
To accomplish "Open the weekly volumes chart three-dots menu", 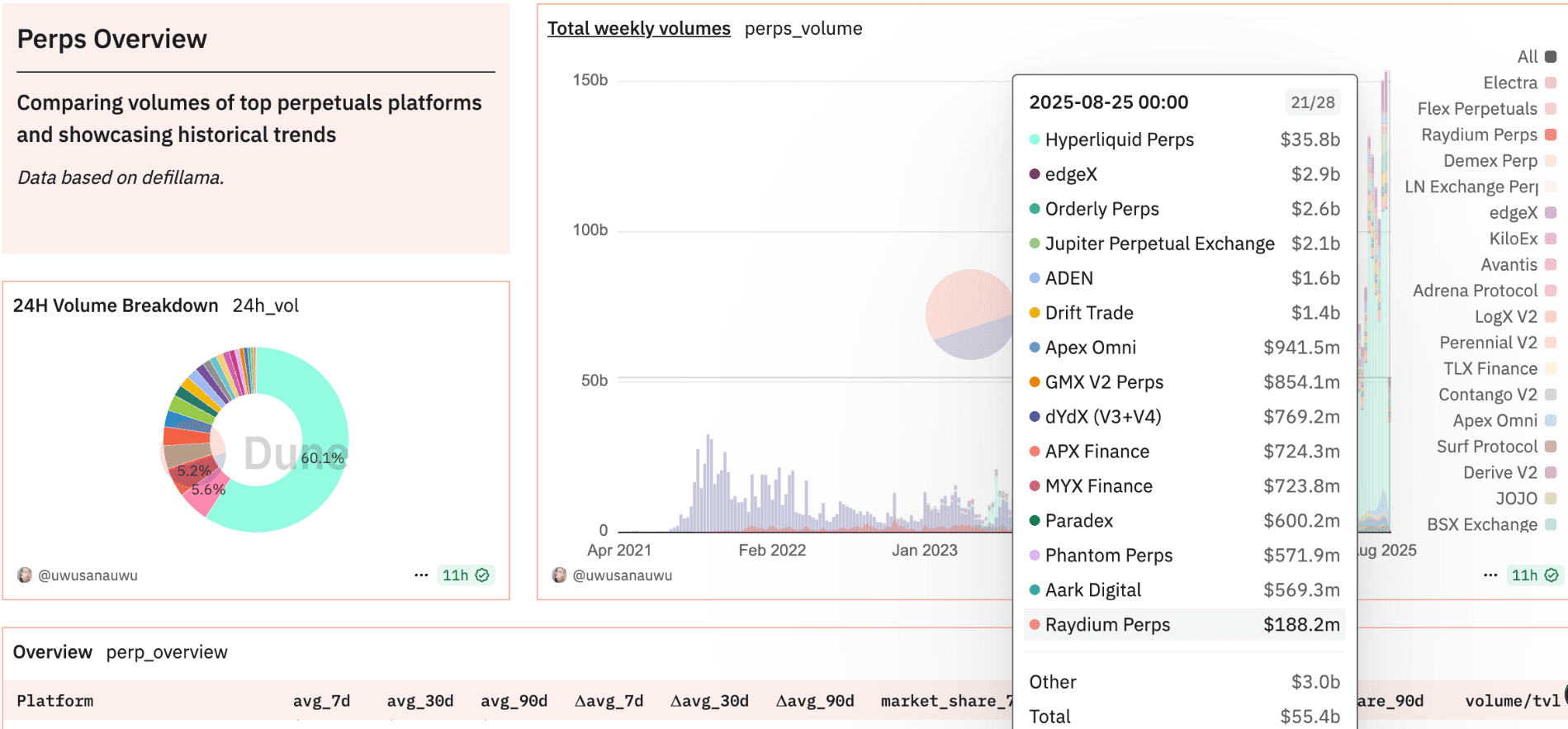I will coord(1490,575).
